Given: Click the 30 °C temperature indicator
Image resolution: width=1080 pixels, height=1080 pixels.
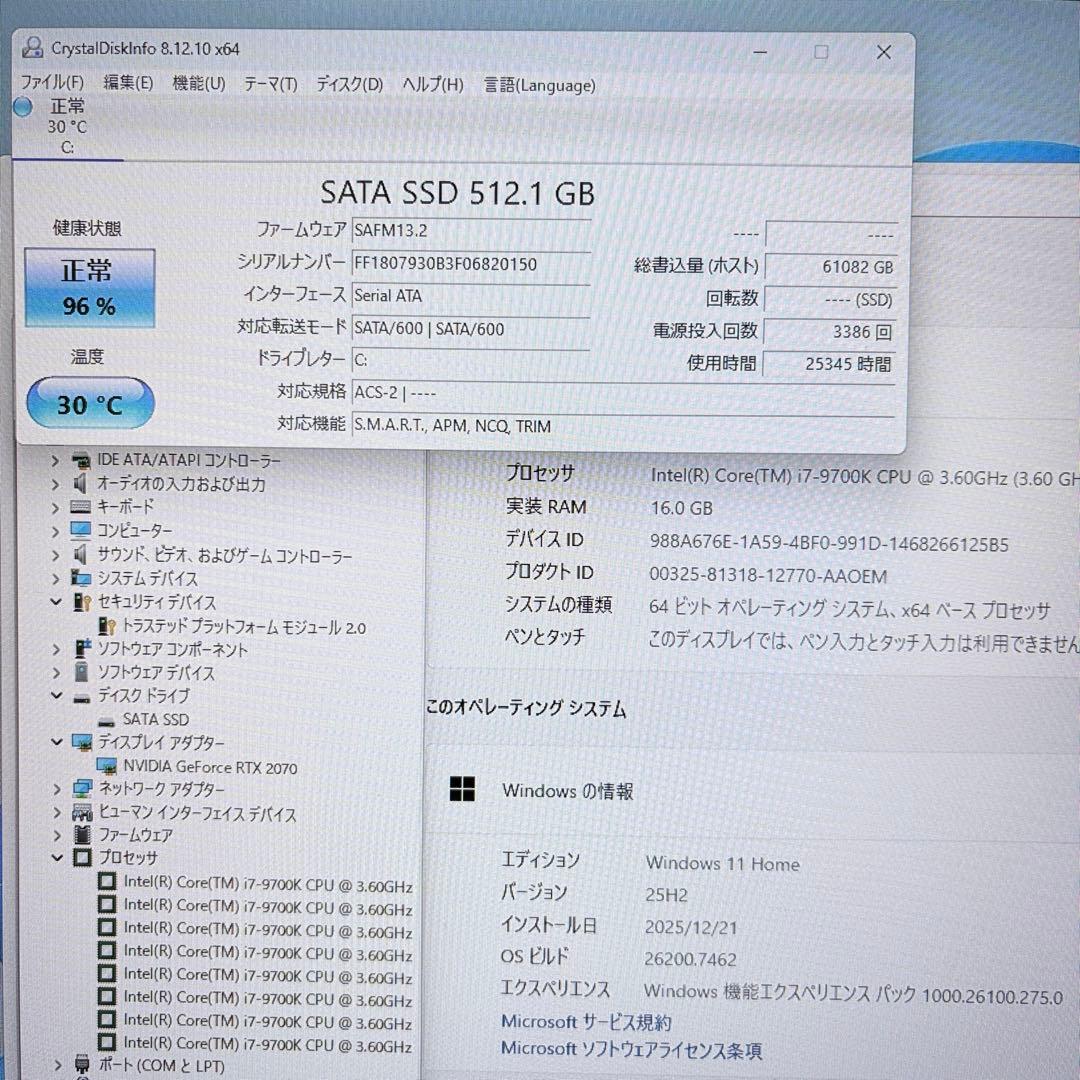Looking at the screenshot, I should coord(88,402).
